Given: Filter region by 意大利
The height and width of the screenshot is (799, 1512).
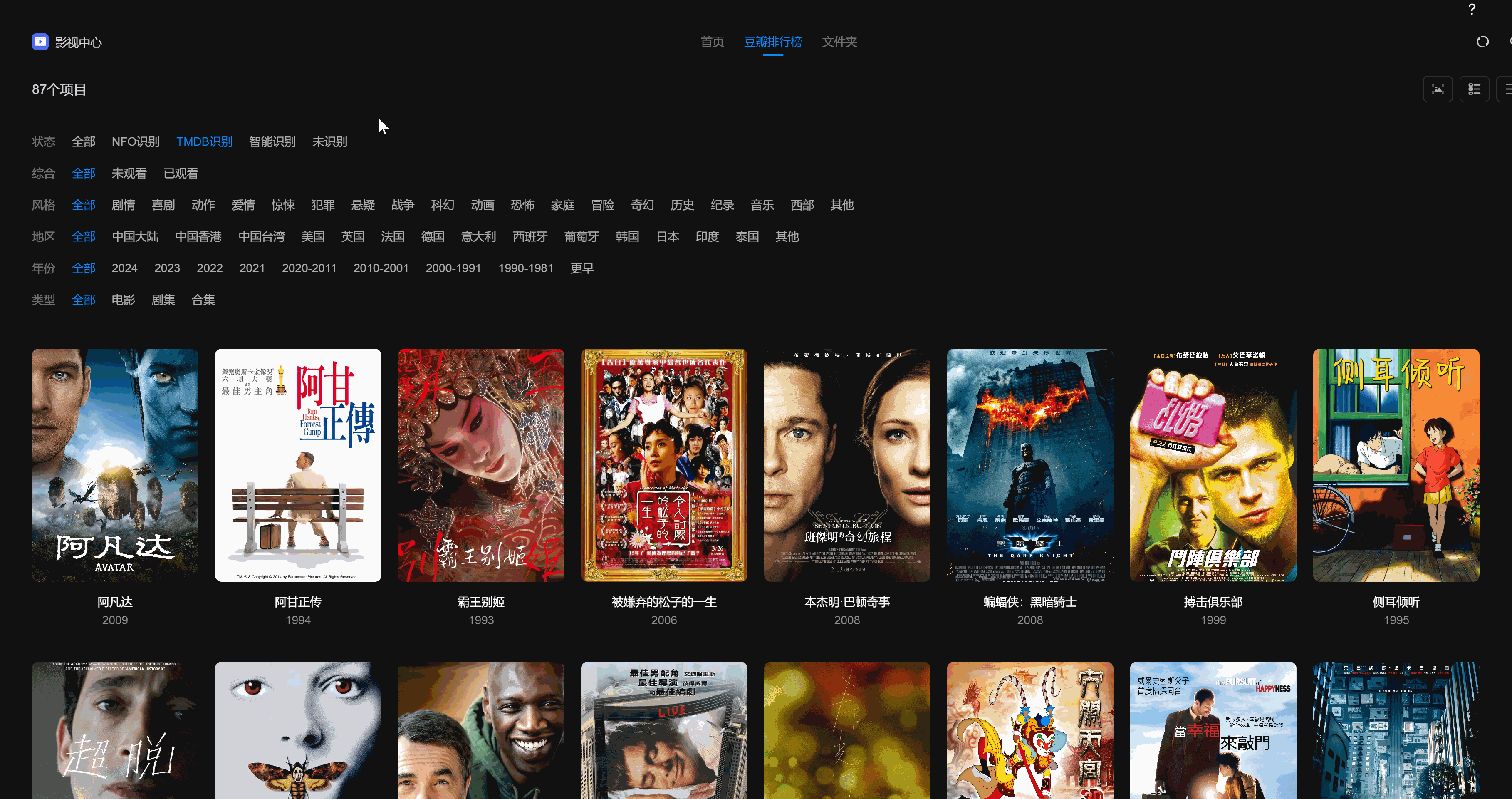Looking at the screenshot, I should click(x=478, y=237).
